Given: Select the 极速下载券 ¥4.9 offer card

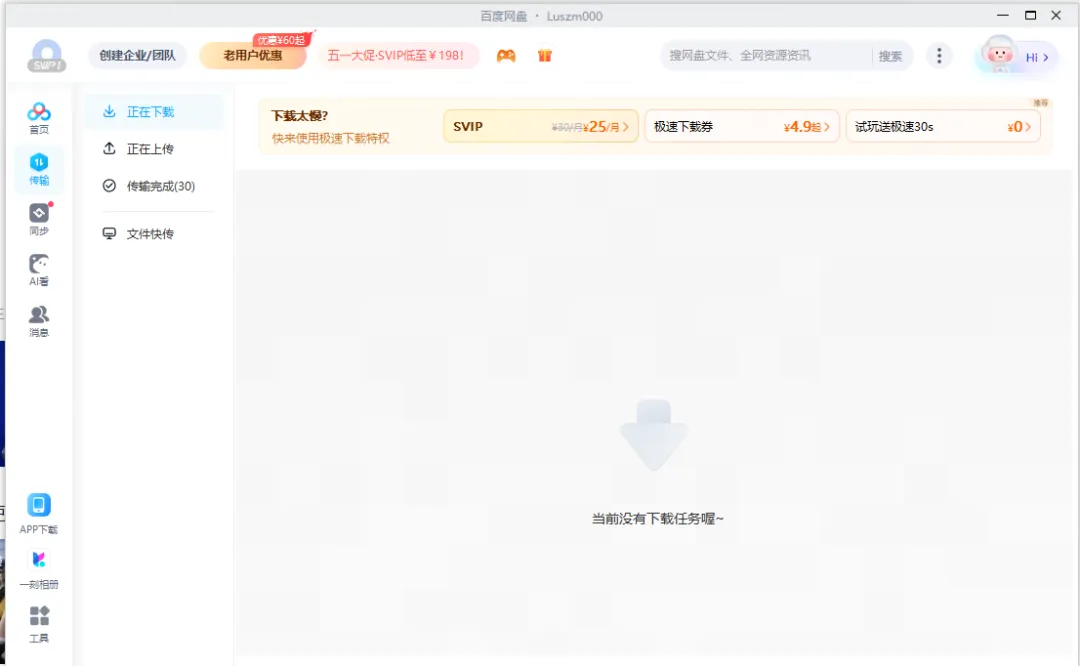Looking at the screenshot, I should click(742, 126).
